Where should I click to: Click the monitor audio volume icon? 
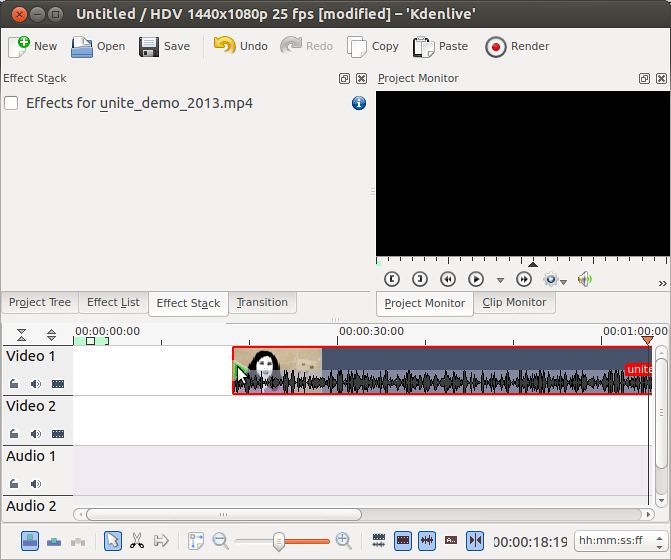tap(585, 280)
